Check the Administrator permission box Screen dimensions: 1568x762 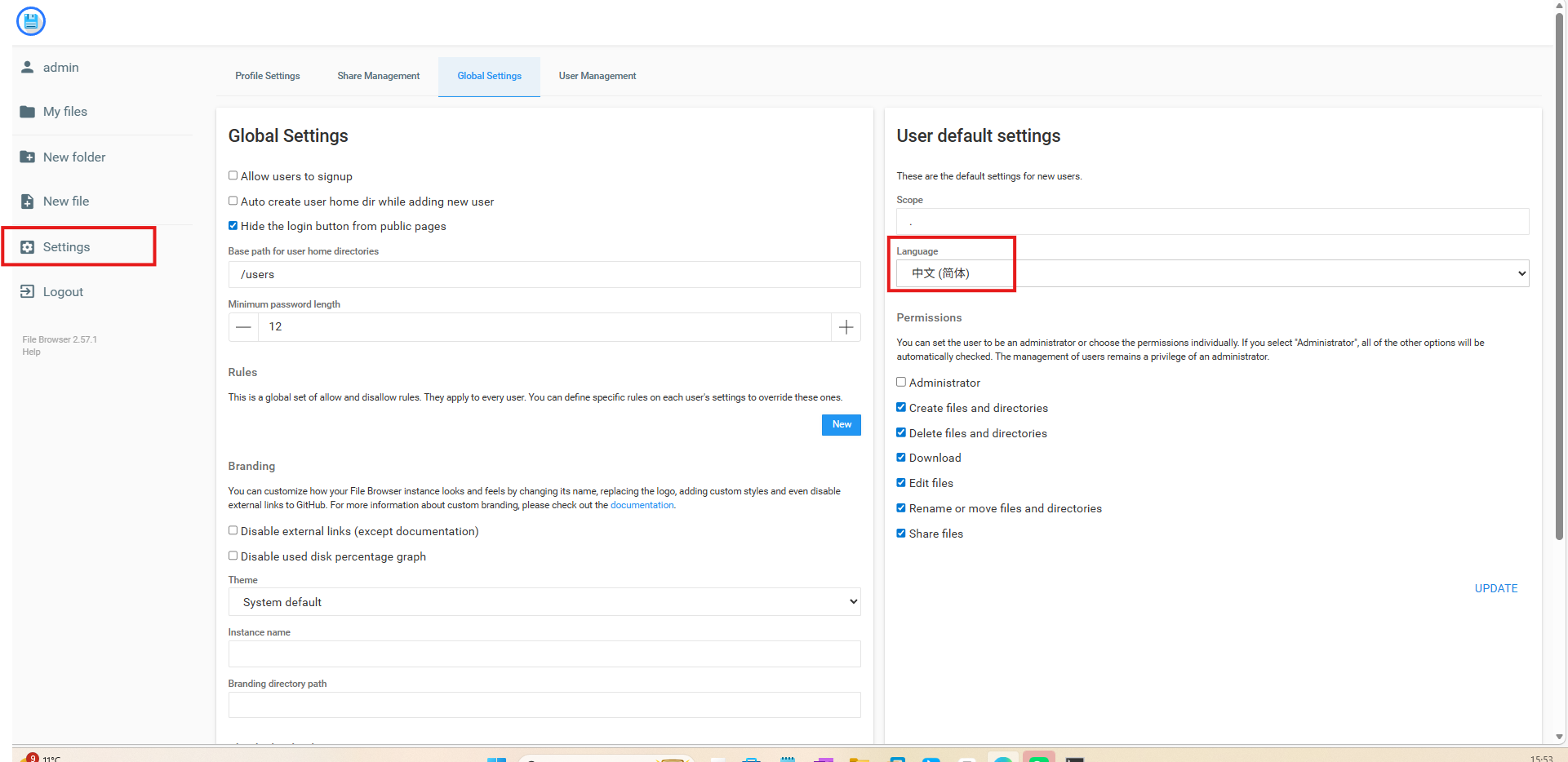(x=901, y=382)
